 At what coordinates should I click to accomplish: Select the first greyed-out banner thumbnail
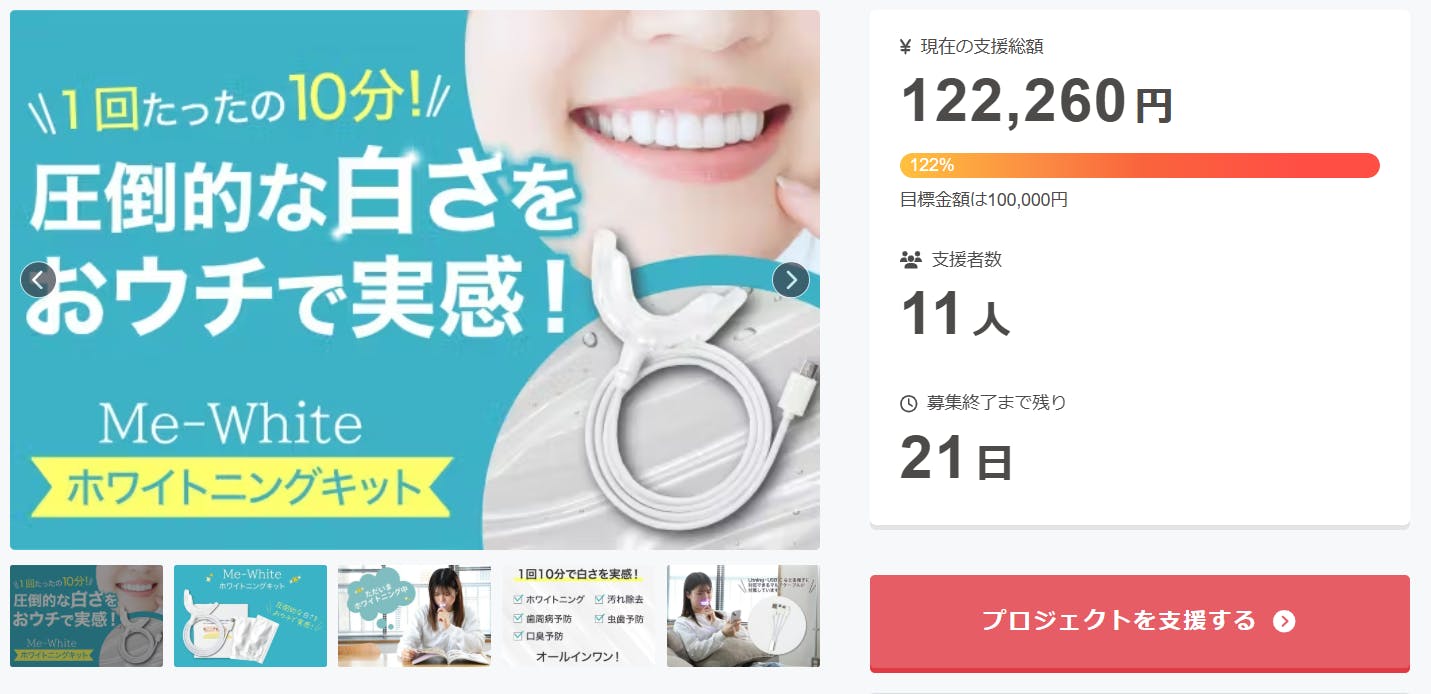click(x=86, y=616)
